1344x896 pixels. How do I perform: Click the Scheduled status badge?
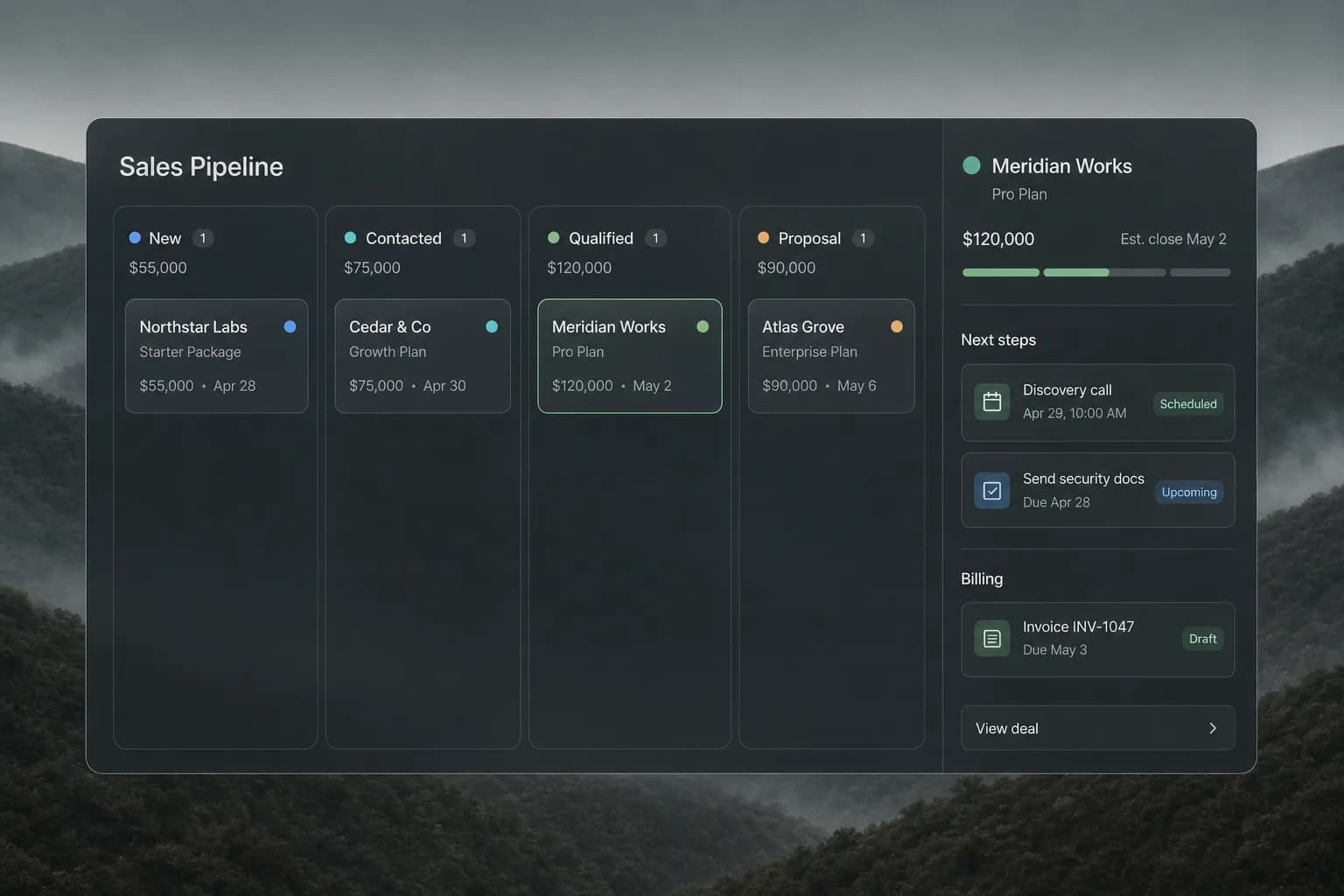click(x=1188, y=403)
